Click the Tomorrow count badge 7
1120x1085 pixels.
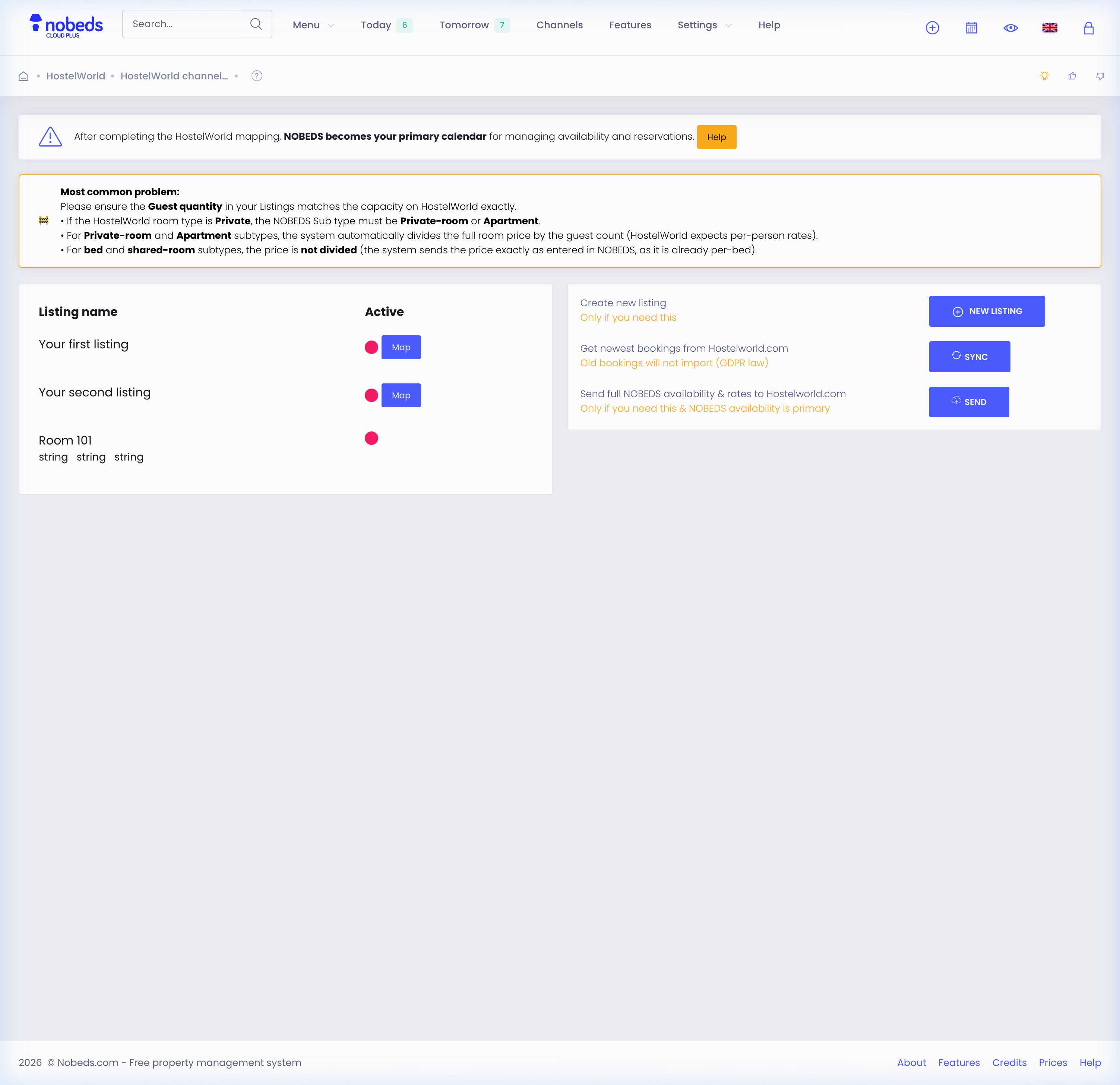click(x=502, y=25)
